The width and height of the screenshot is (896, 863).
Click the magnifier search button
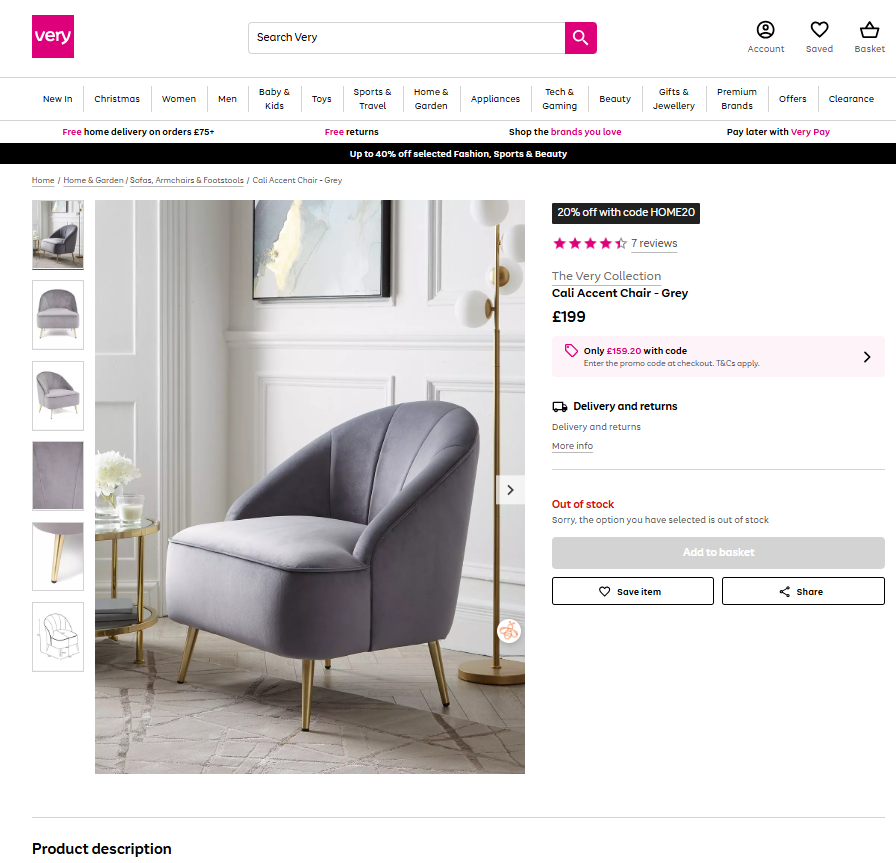pyautogui.click(x=581, y=38)
